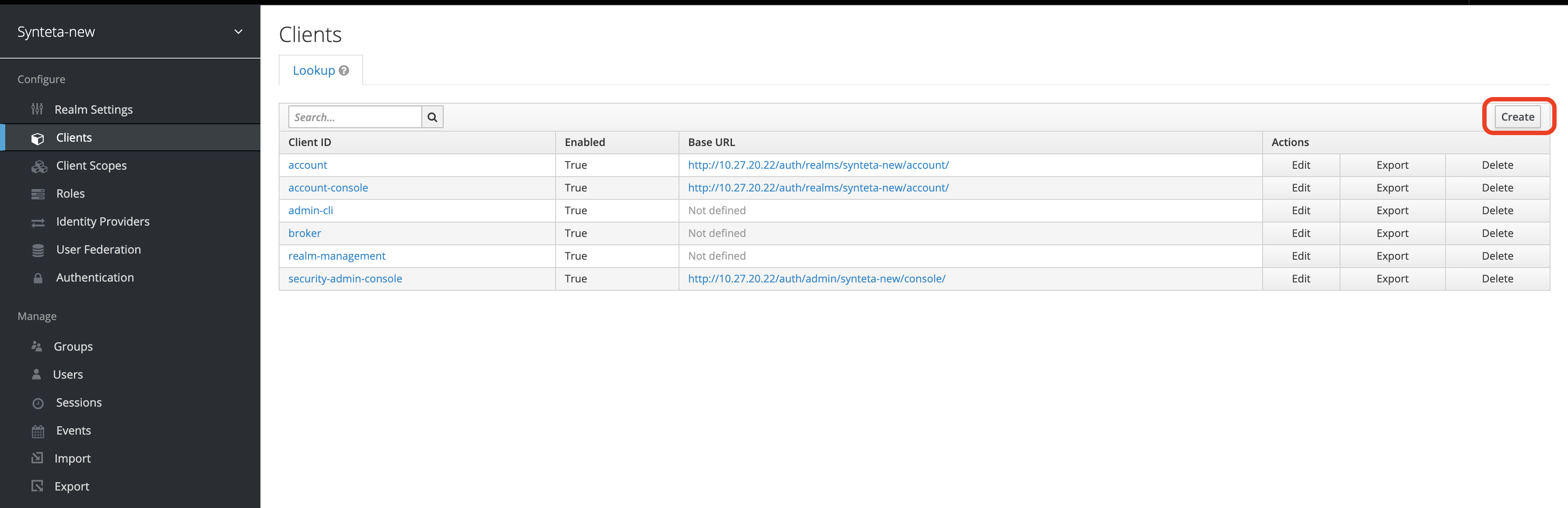Click the Lookup help question icon
1568x508 pixels.
pyautogui.click(x=344, y=70)
